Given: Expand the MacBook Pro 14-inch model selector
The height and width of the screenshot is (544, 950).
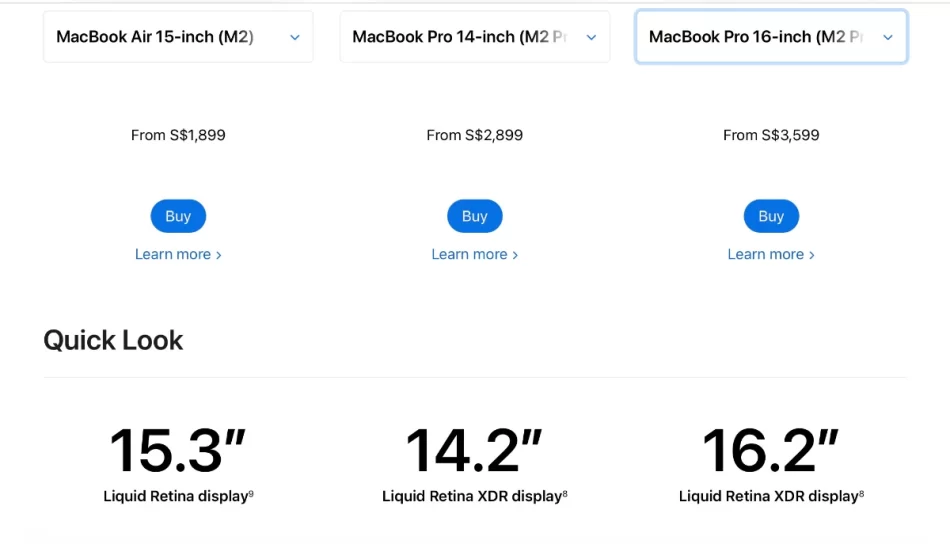Looking at the screenshot, I should click(474, 37).
